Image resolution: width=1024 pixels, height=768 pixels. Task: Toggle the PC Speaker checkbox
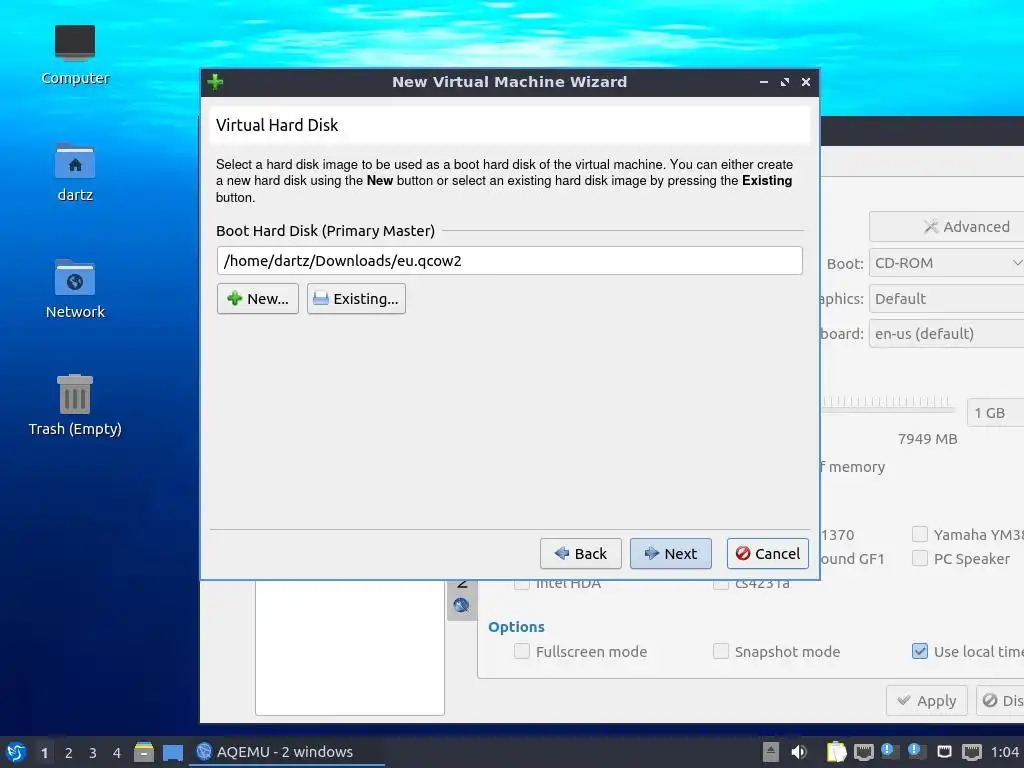920,558
